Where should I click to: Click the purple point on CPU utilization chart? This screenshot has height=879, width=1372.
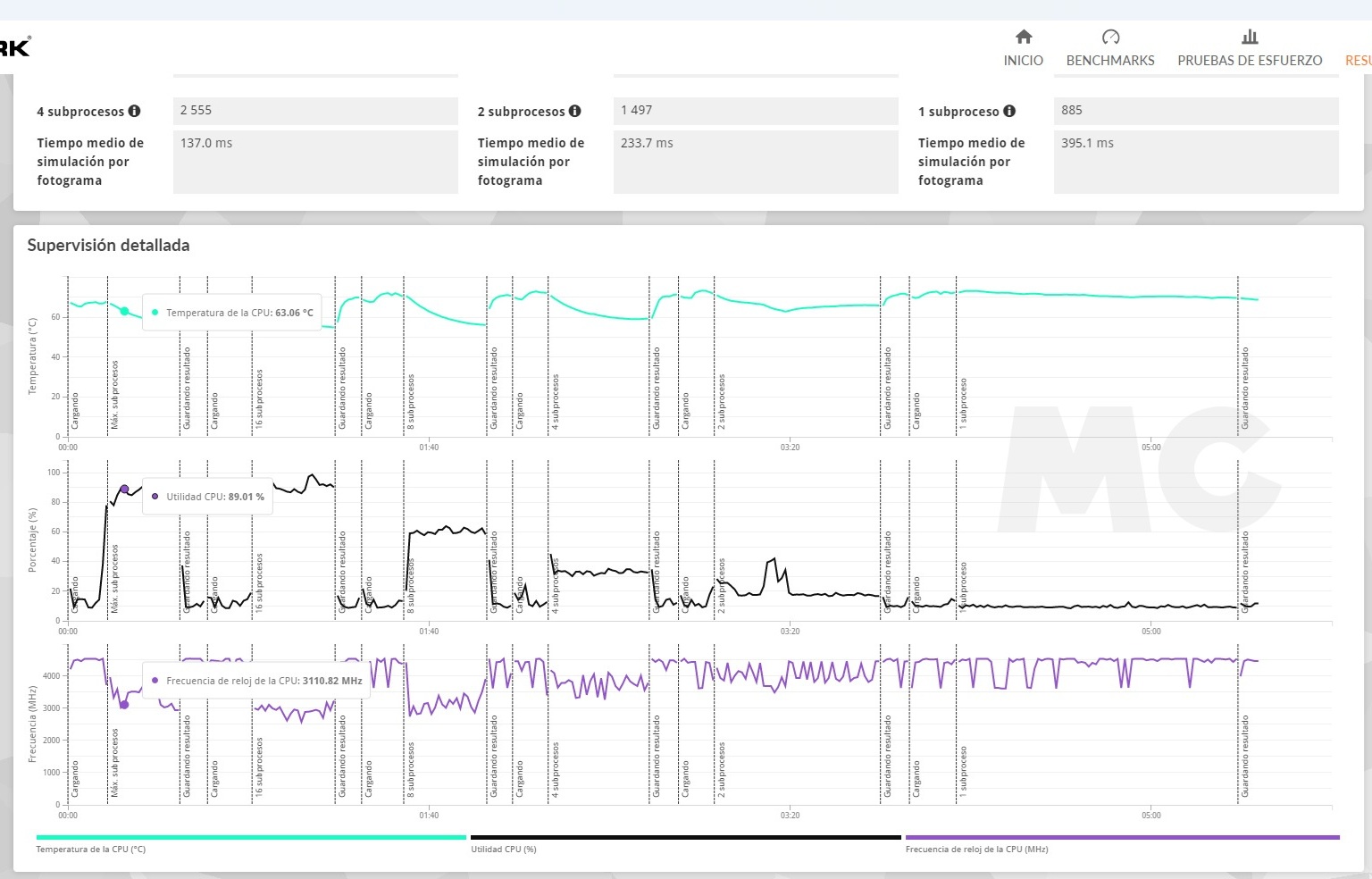point(124,490)
